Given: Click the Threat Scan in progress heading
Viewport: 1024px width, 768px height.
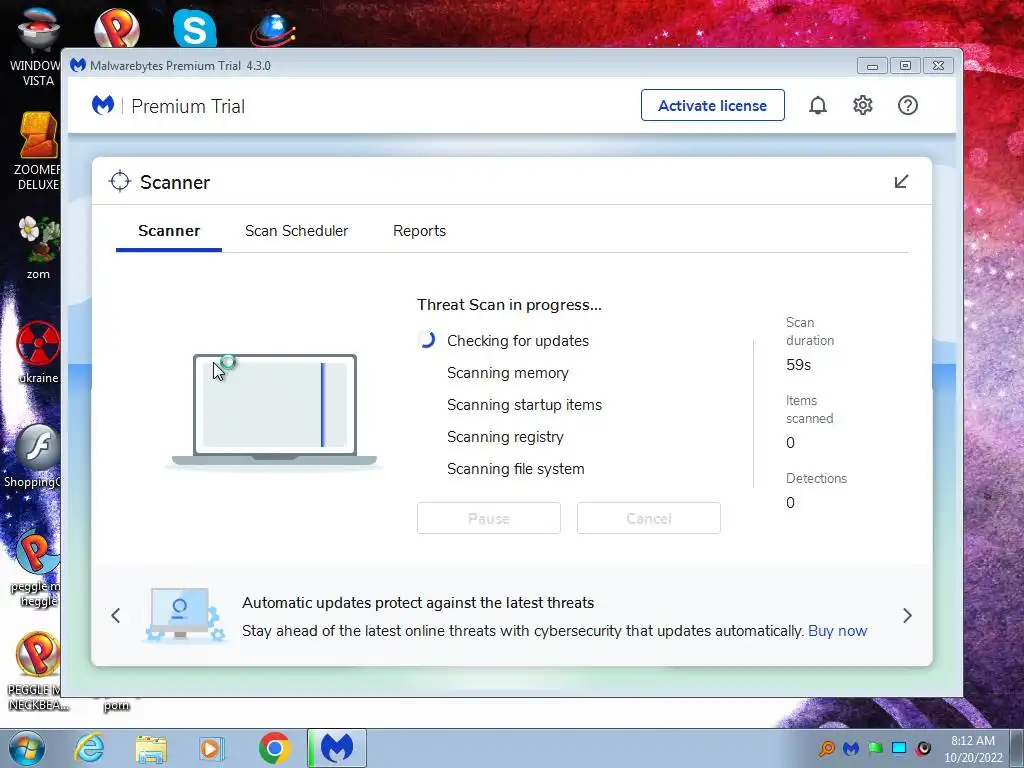Looking at the screenshot, I should coord(509,305).
